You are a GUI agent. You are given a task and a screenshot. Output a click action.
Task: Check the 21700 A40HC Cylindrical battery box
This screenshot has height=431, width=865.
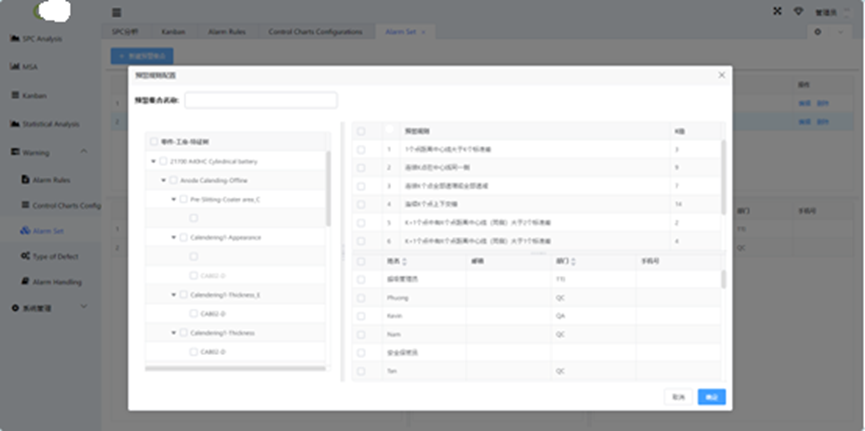pyautogui.click(x=163, y=161)
